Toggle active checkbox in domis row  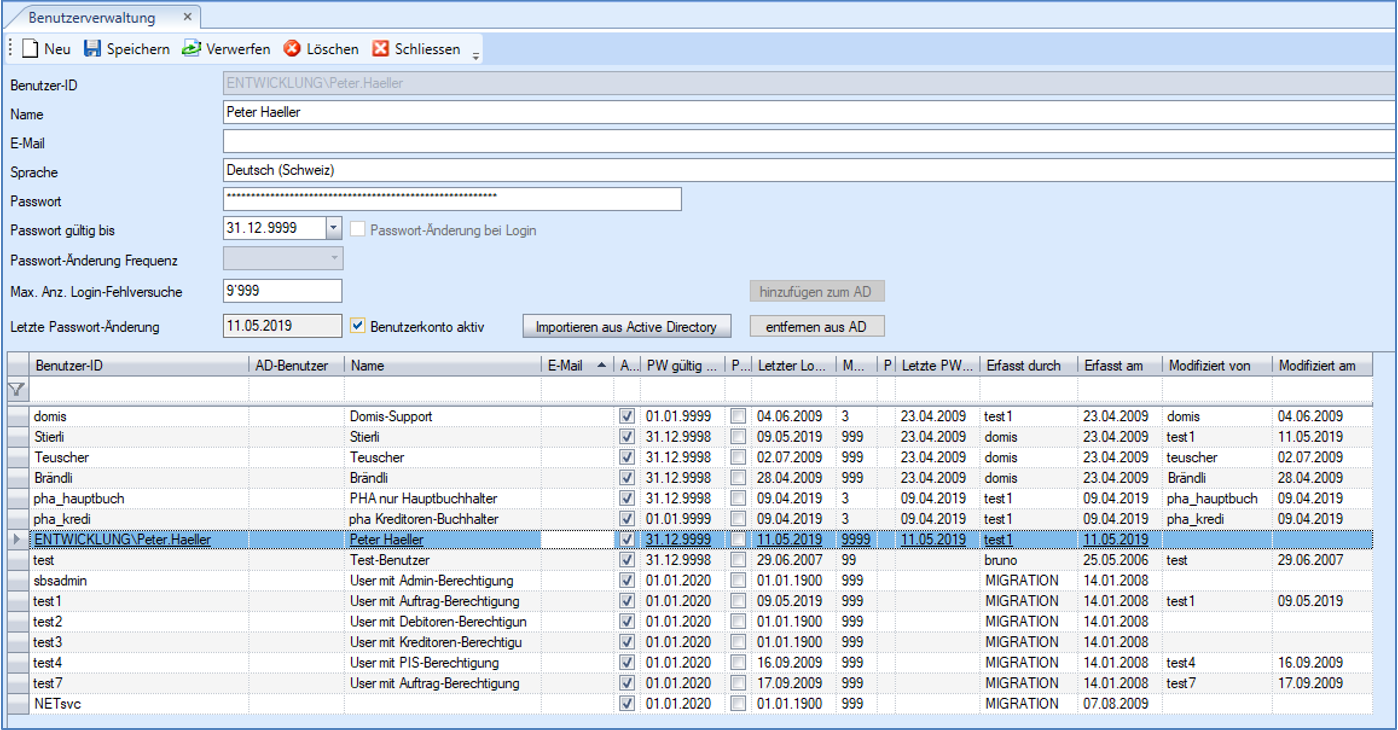627,416
